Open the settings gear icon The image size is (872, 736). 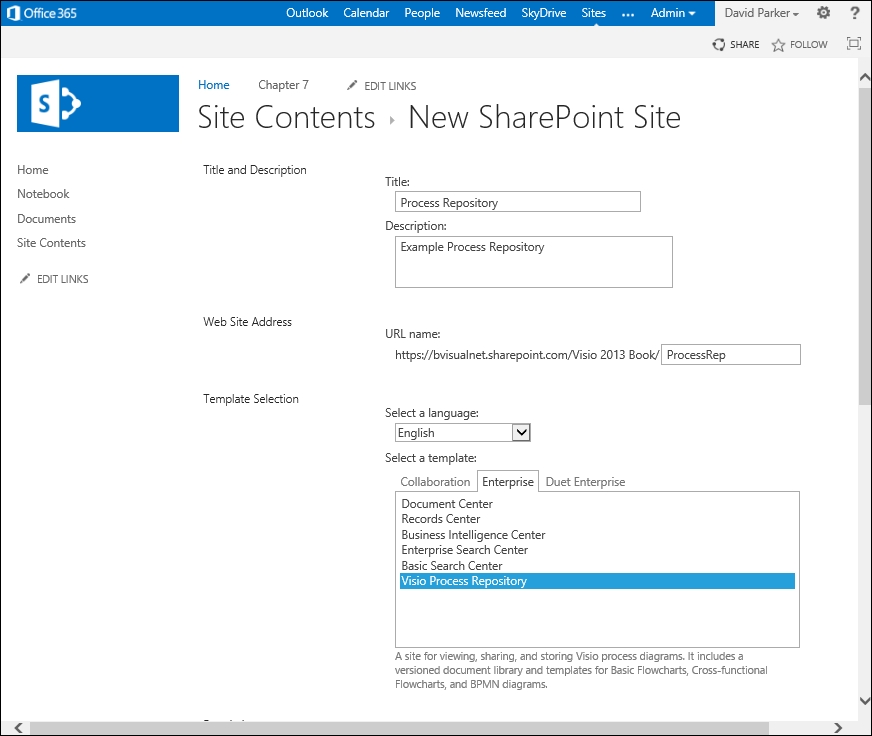click(x=823, y=13)
